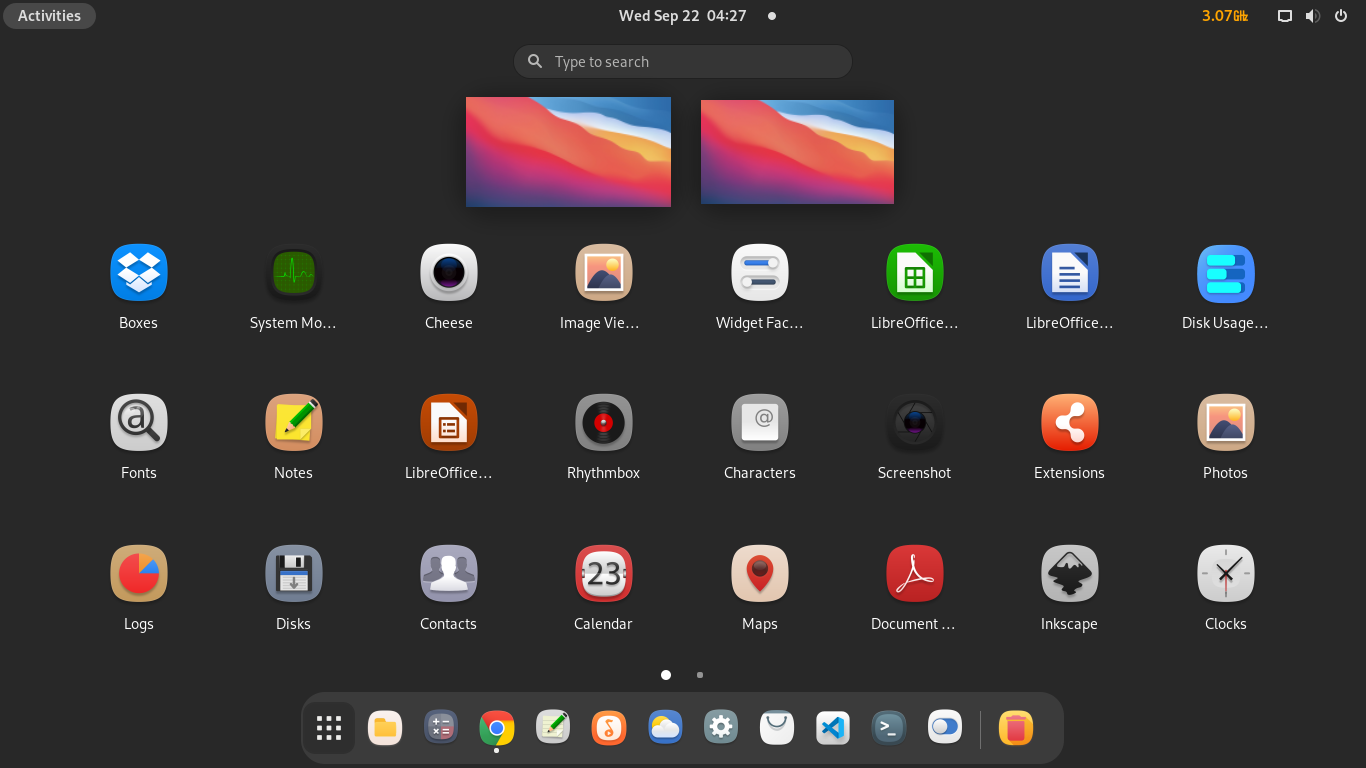Open the volume icon in the top bar
The height and width of the screenshot is (768, 1366).
pos(1313,16)
